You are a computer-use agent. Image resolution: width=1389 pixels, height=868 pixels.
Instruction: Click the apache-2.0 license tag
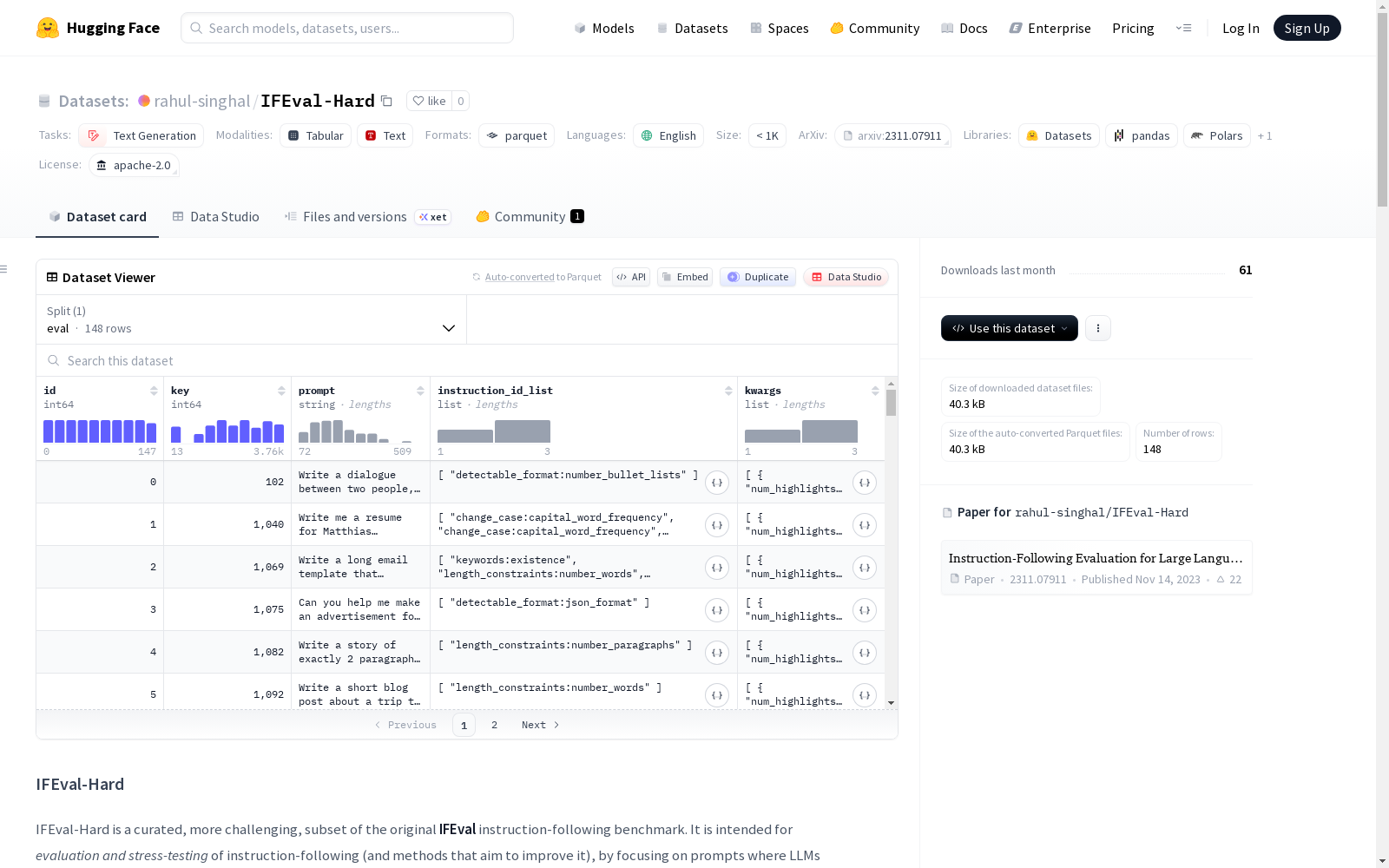click(x=134, y=165)
